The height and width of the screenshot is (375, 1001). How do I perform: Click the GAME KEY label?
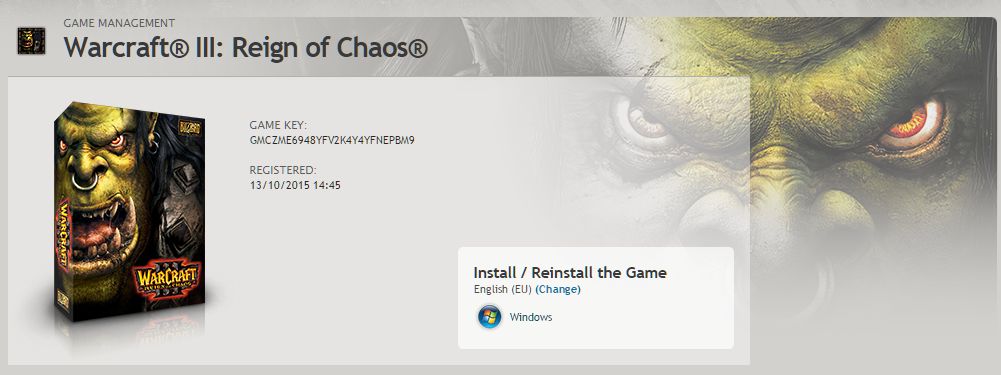point(278,125)
